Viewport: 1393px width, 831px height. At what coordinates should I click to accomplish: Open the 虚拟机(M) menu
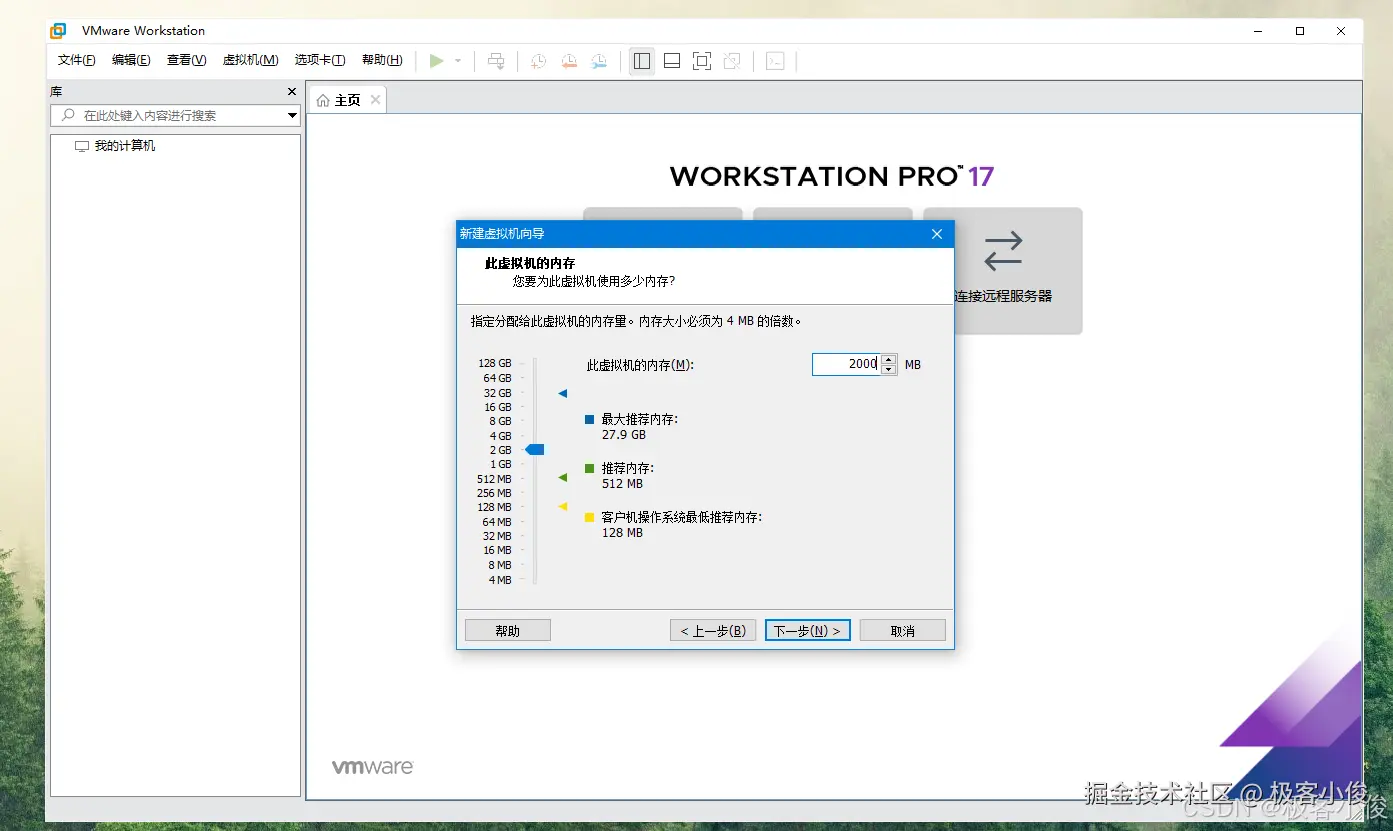click(x=250, y=60)
